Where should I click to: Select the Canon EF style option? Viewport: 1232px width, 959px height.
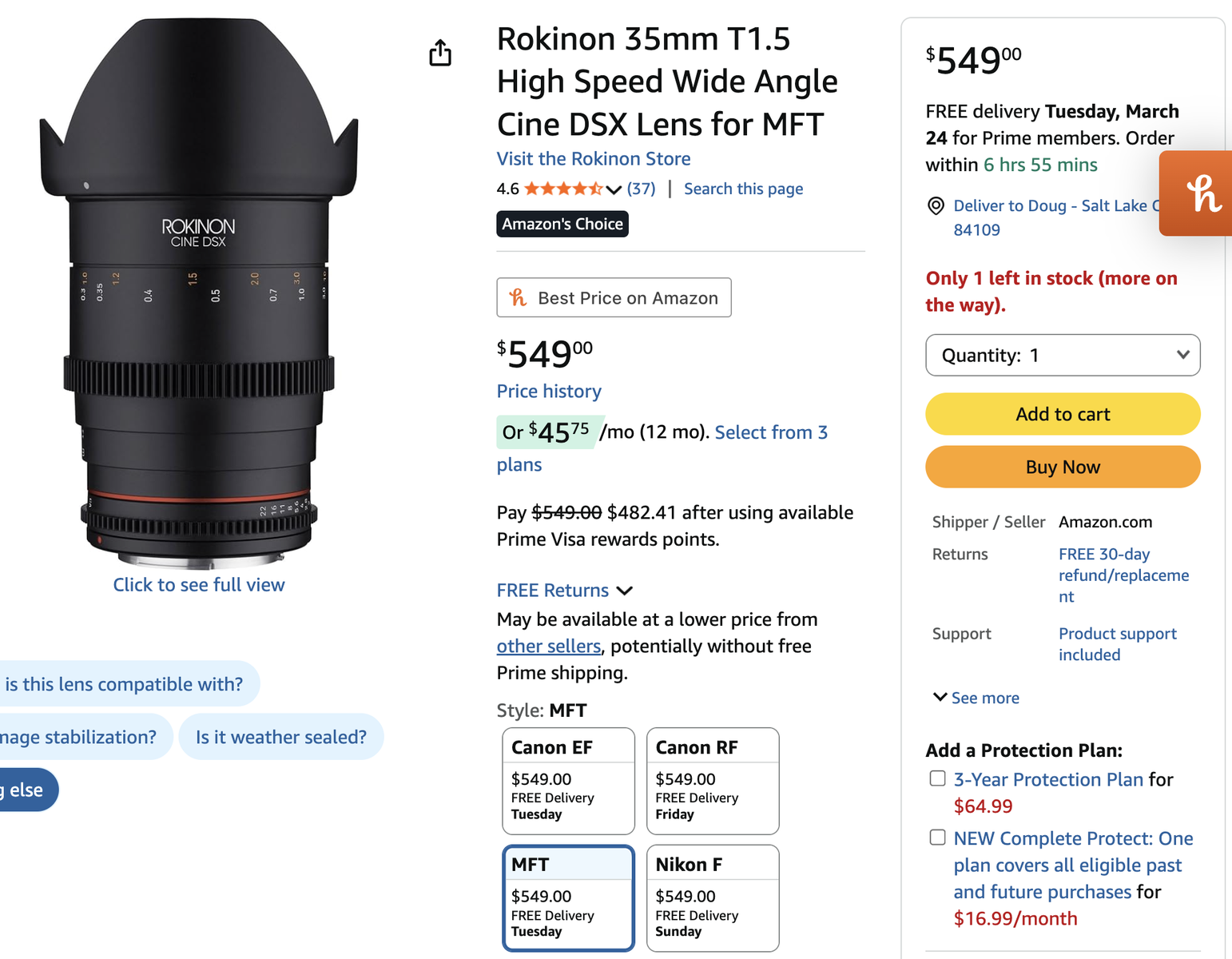point(568,780)
